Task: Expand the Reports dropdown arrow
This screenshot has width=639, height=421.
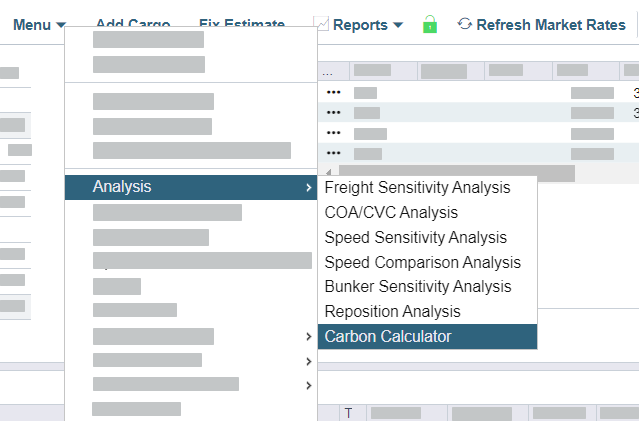Action: [399, 26]
